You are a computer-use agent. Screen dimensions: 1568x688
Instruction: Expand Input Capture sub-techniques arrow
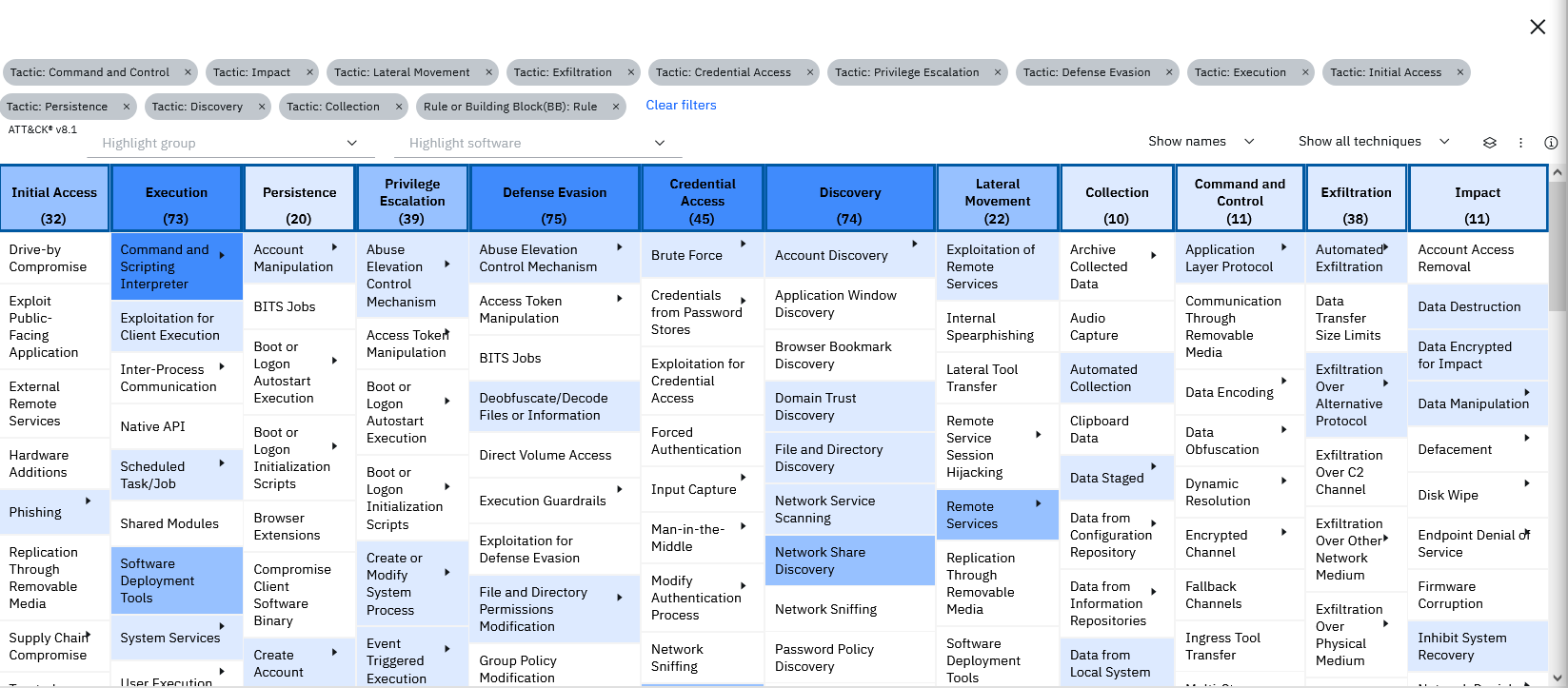[x=744, y=478]
